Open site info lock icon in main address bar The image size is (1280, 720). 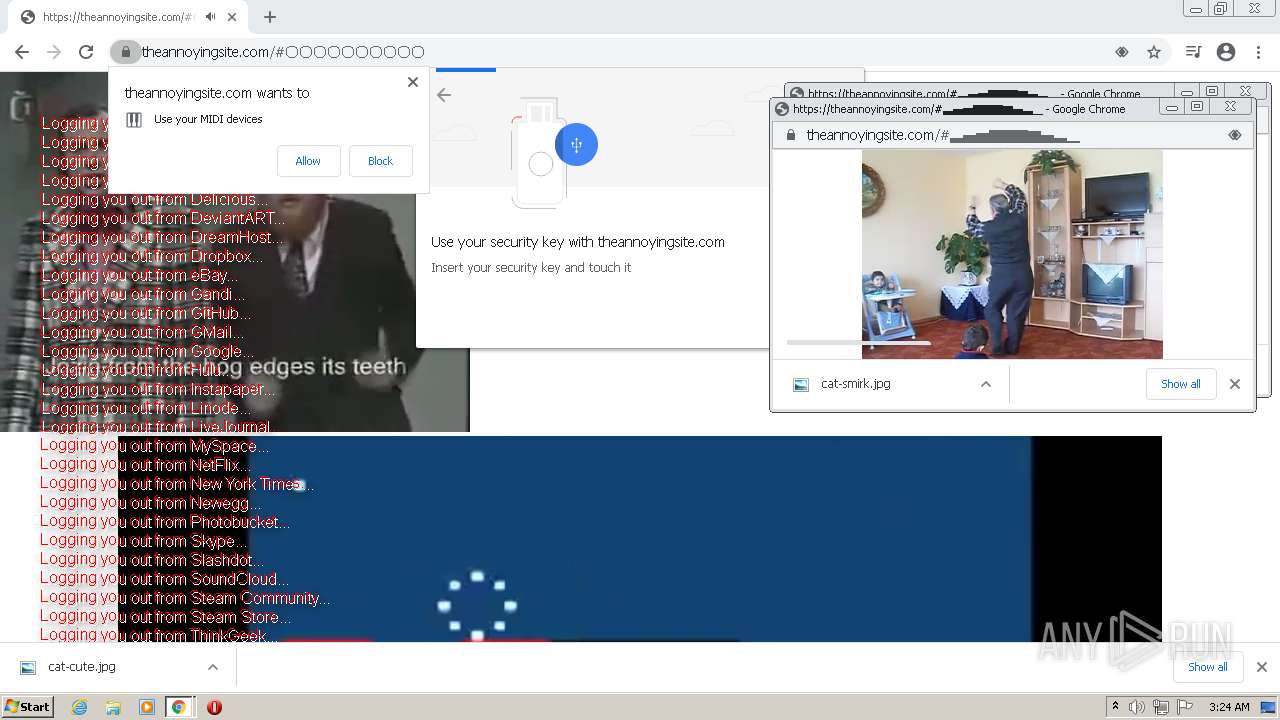pyautogui.click(x=125, y=52)
